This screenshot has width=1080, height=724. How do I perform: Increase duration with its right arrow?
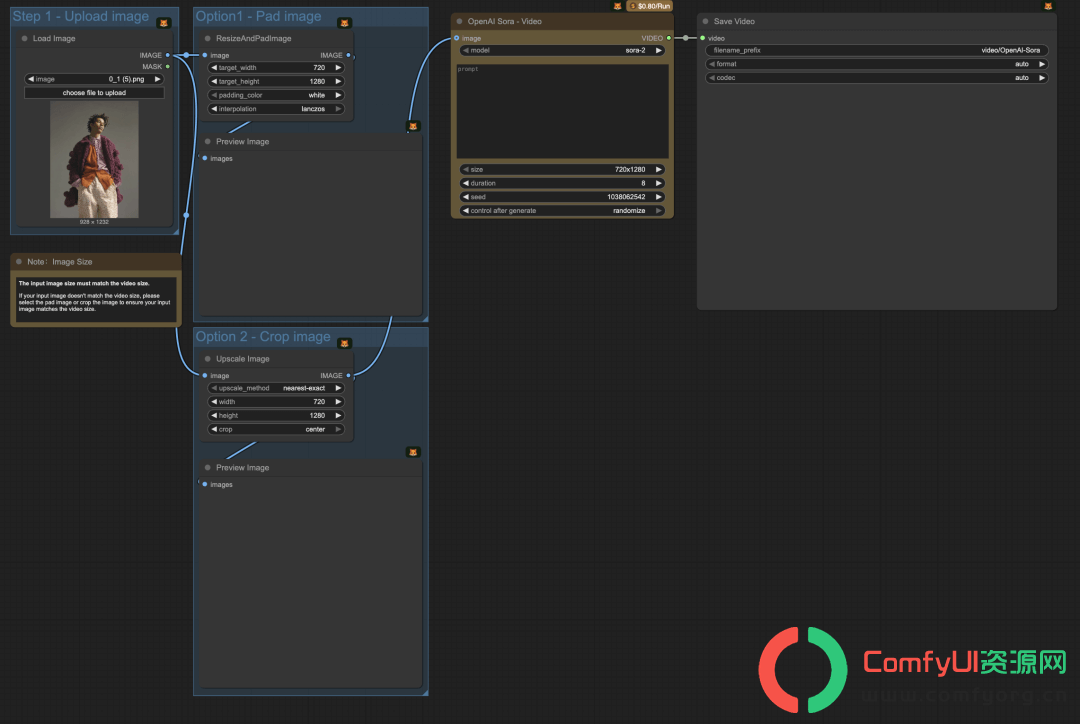point(658,183)
